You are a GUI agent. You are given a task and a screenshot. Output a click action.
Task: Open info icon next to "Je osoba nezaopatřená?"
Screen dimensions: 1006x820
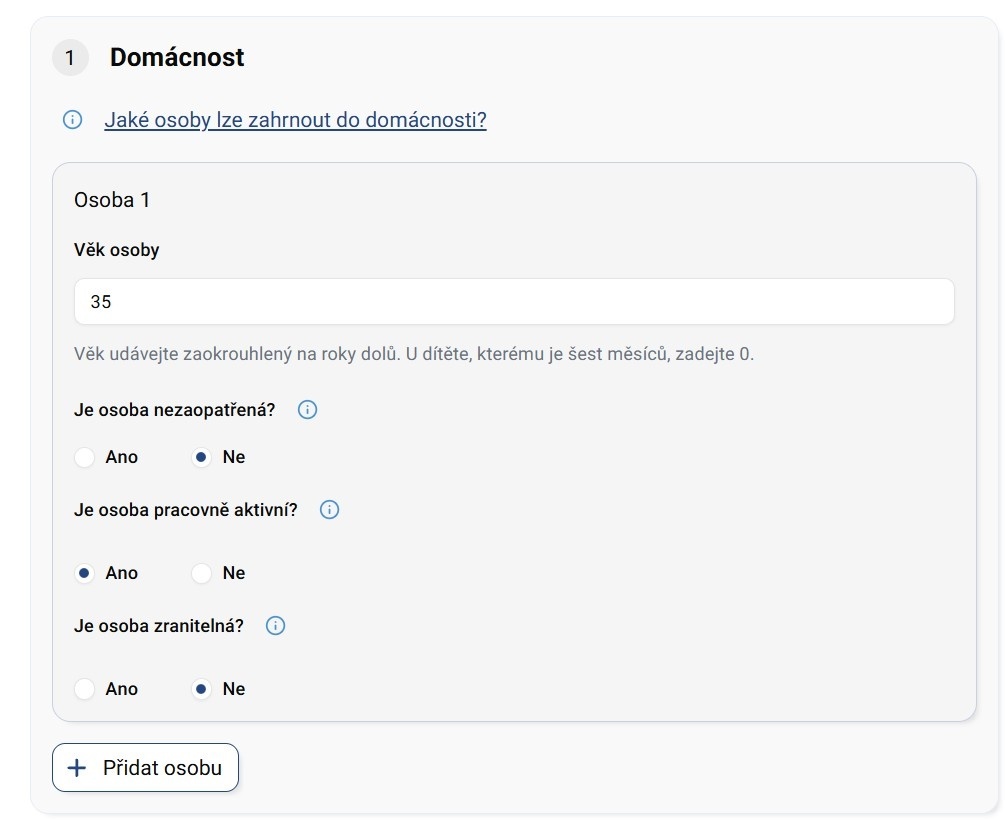pyautogui.click(x=308, y=410)
